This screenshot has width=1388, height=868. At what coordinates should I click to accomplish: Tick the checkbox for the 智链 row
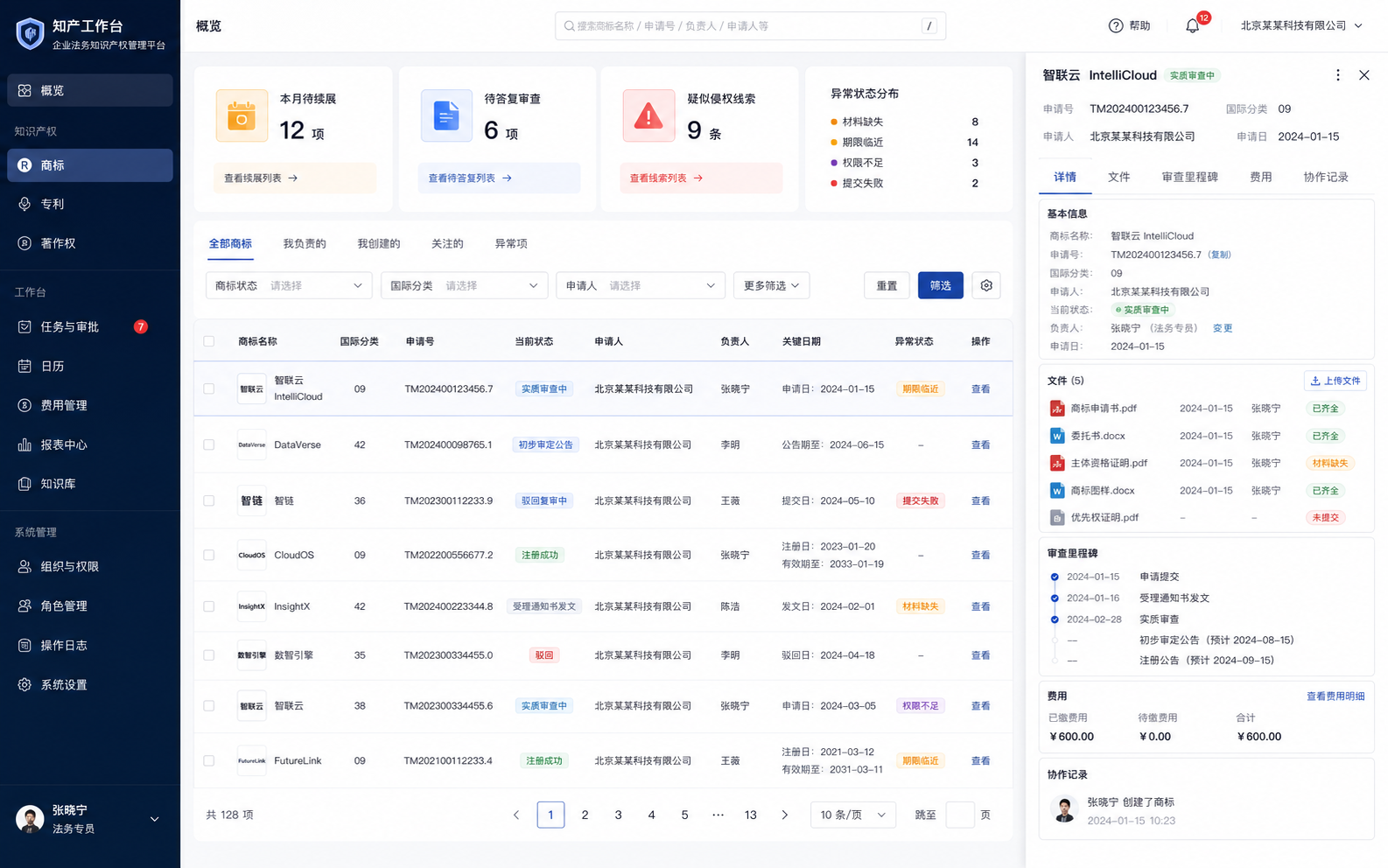tap(209, 500)
